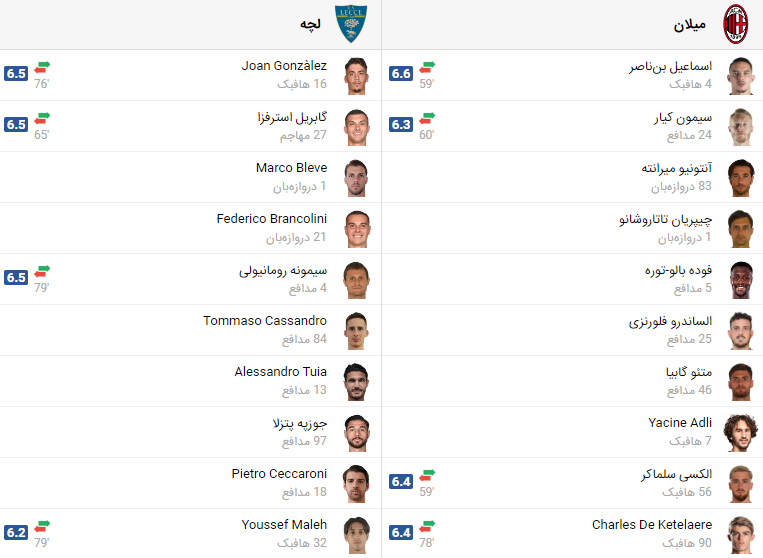Click the 6.6 rating badge of اسماعیل بن‌ناصر
The height and width of the screenshot is (558, 763).
point(401,74)
